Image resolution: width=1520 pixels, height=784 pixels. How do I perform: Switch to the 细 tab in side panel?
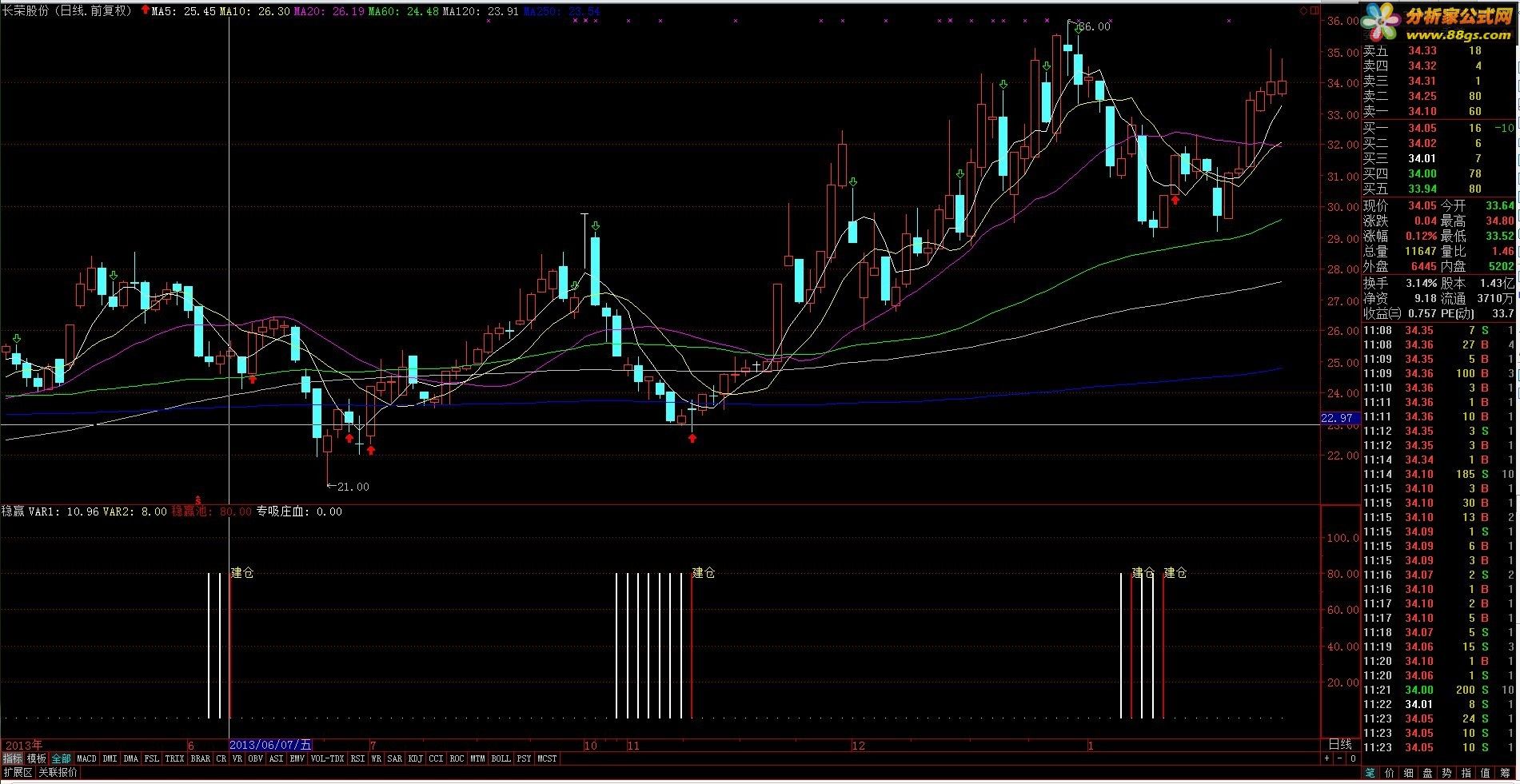click(x=1409, y=773)
